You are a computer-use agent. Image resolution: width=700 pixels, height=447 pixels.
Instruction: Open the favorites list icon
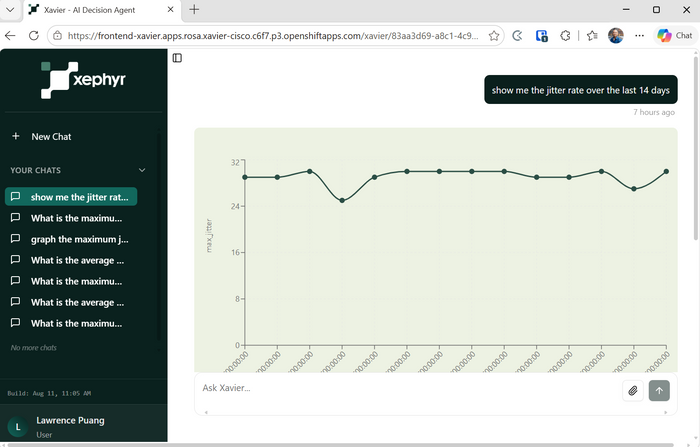click(x=592, y=36)
